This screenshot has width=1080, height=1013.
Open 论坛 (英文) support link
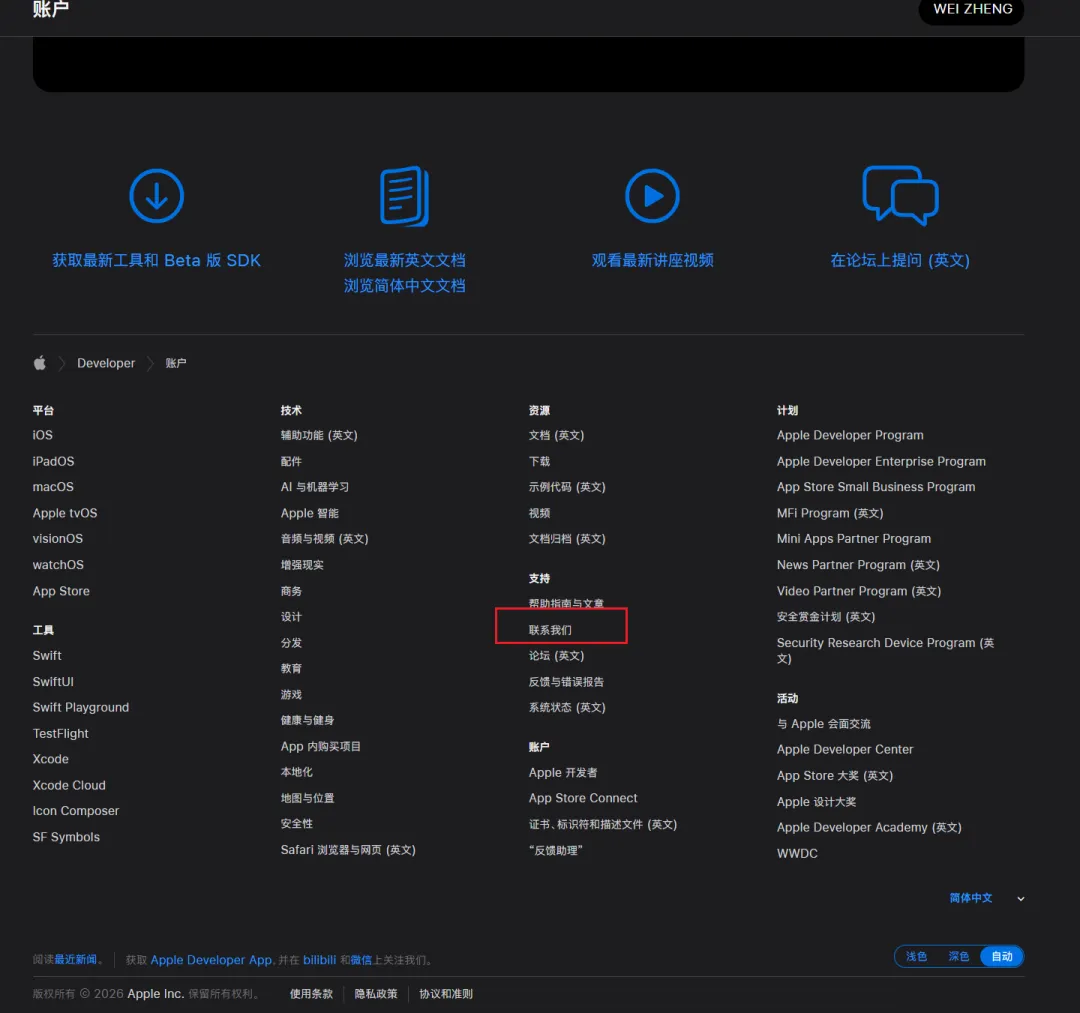556,656
